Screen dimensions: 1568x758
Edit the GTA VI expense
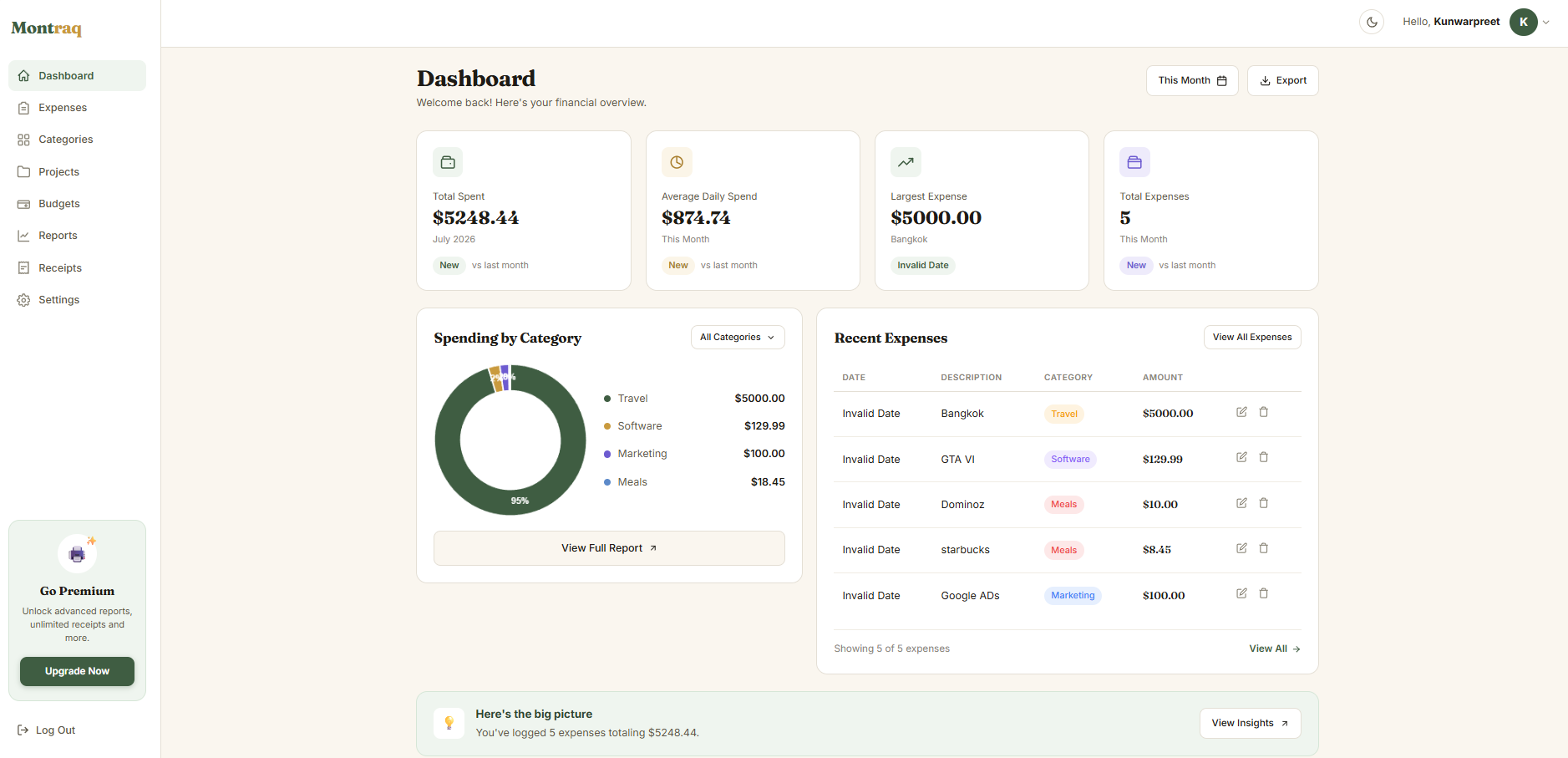1241,457
